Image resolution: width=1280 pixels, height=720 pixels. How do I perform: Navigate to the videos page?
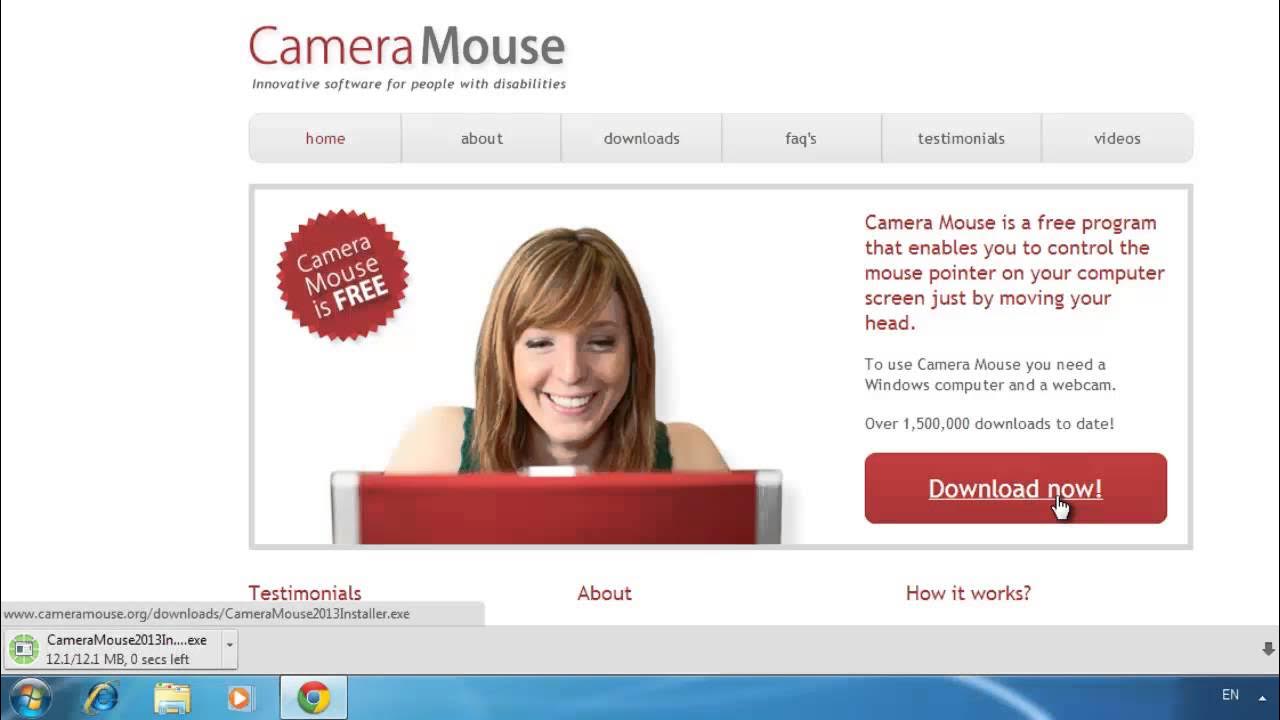coord(1117,139)
